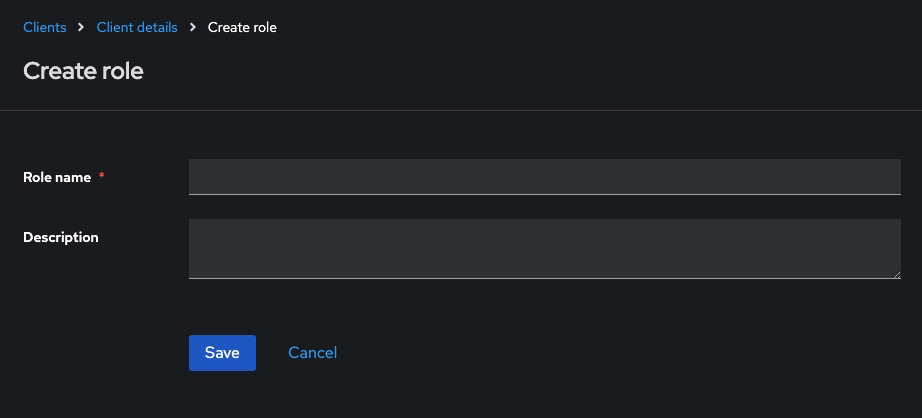Click the divider line below the heading
Image resolution: width=922 pixels, height=418 pixels.
pos(461,110)
